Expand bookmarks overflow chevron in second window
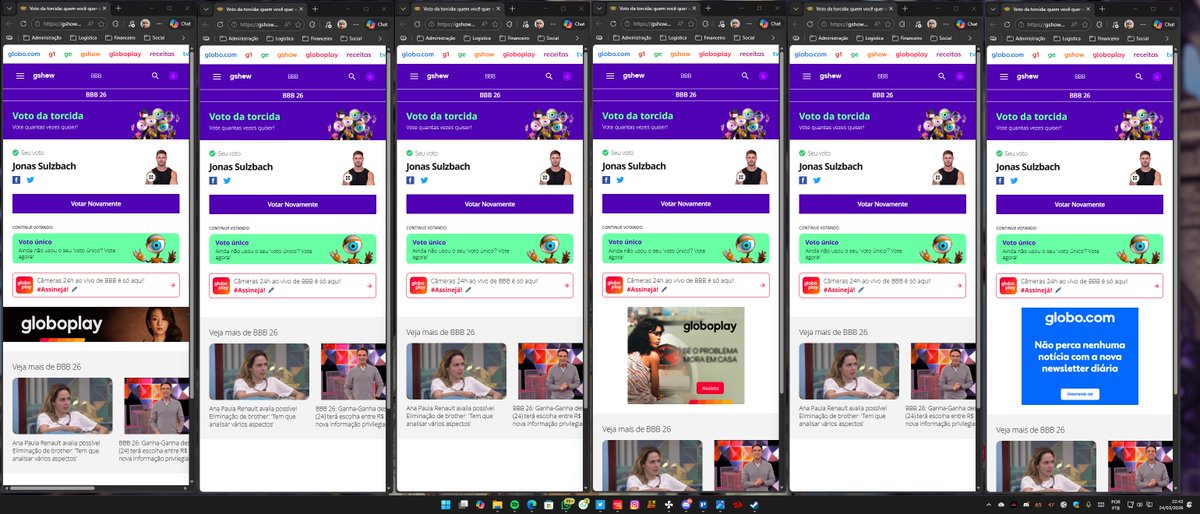The height and width of the screenshot is (514, 1200). pyautogui.click(x=380, y=38)
